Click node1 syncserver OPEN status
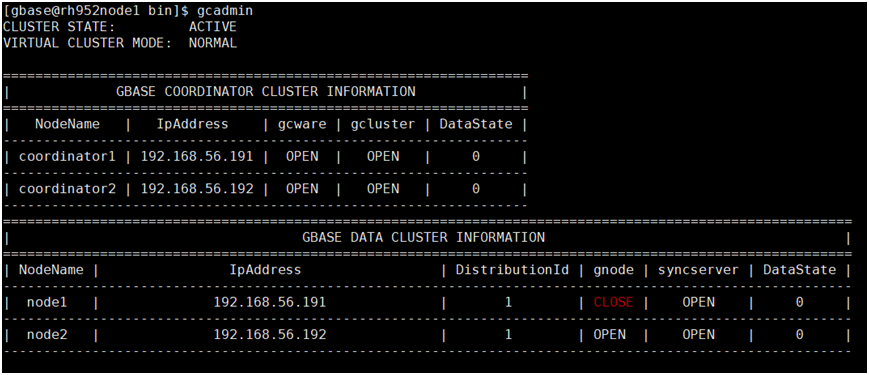 pos(698,302)
